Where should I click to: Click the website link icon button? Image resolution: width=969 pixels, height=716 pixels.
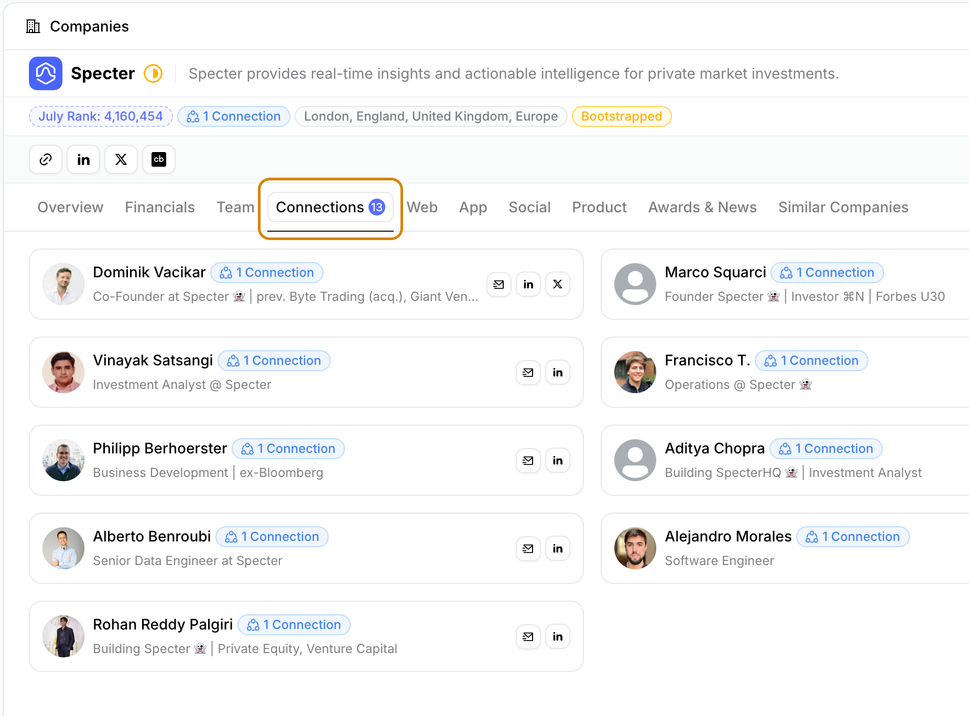pyautogui.click(x=45, y=159)
